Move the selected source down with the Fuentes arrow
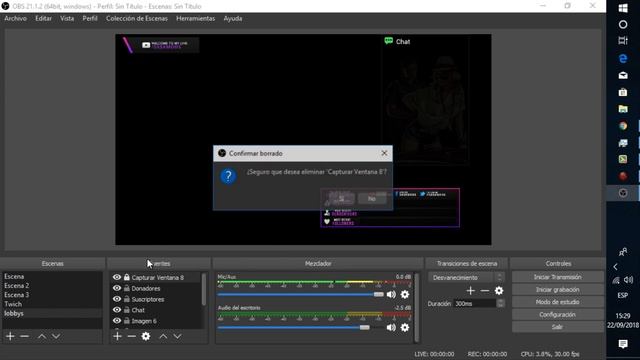Screen dimensions: 640x360 [x=177, y=336]
